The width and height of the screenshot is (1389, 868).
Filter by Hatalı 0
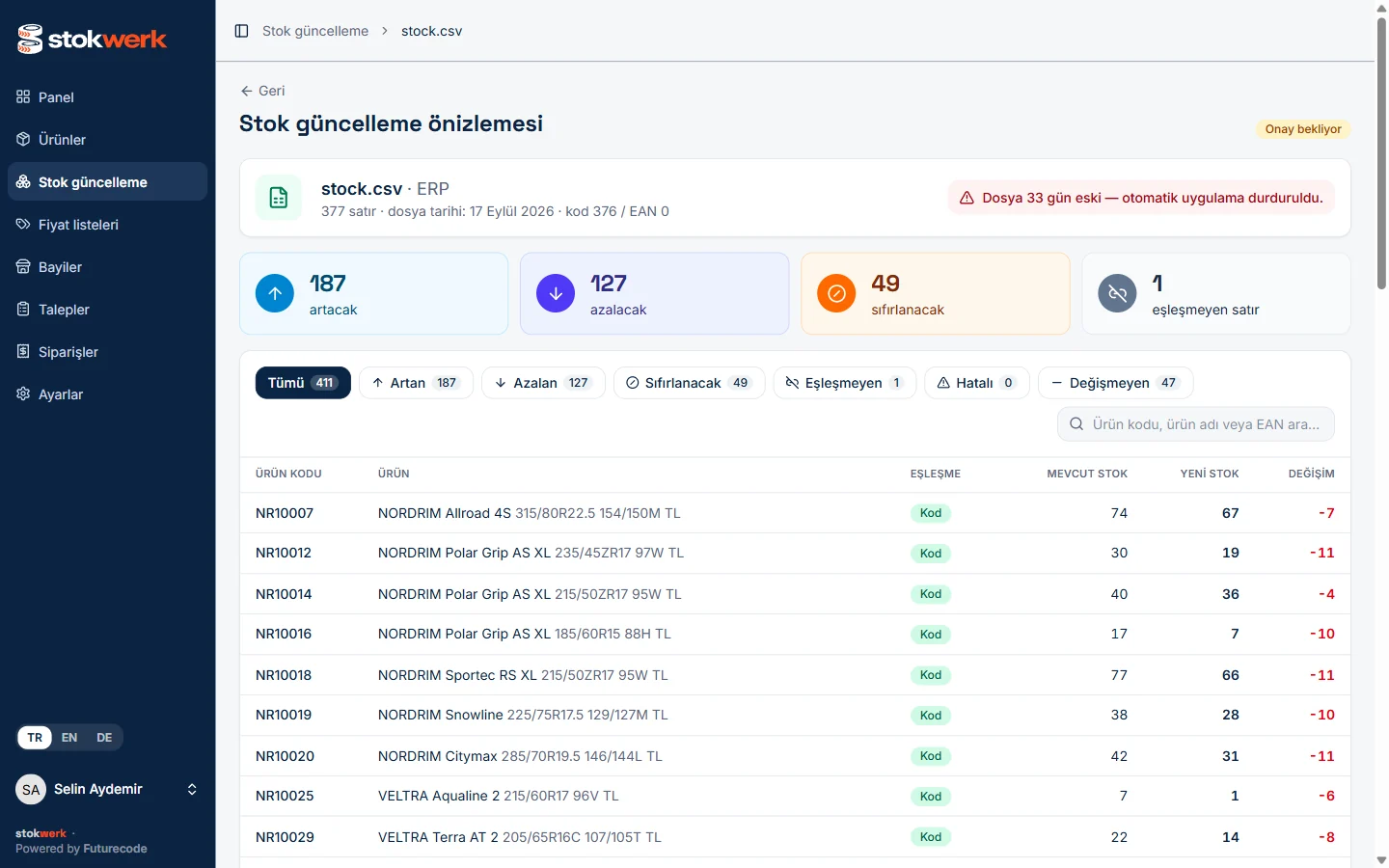pos(977,383)
